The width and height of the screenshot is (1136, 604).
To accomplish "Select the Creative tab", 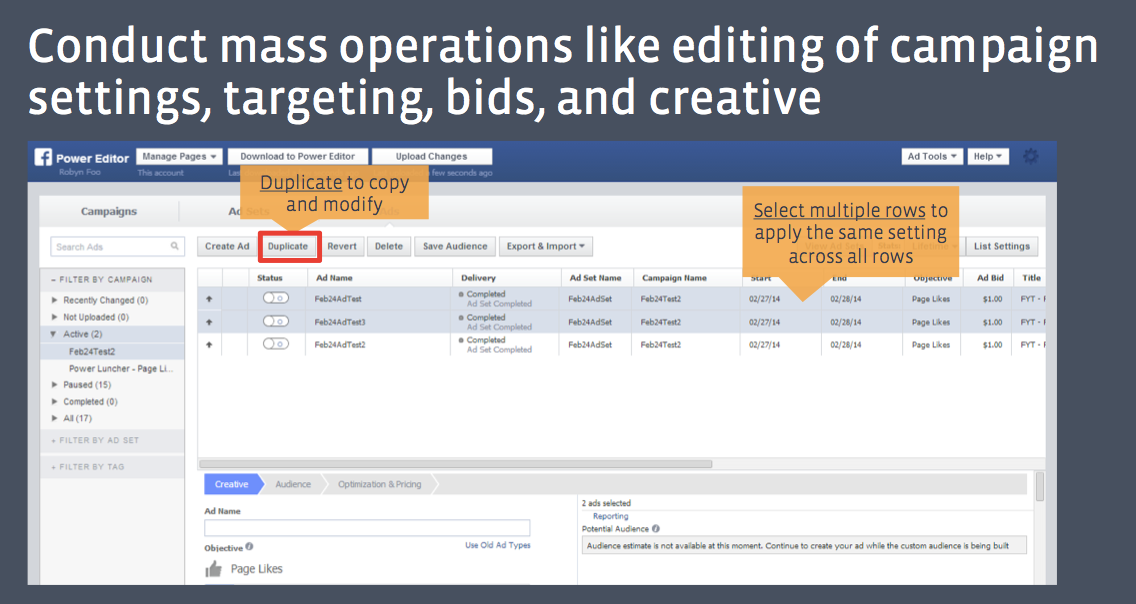I will [232, 485].
